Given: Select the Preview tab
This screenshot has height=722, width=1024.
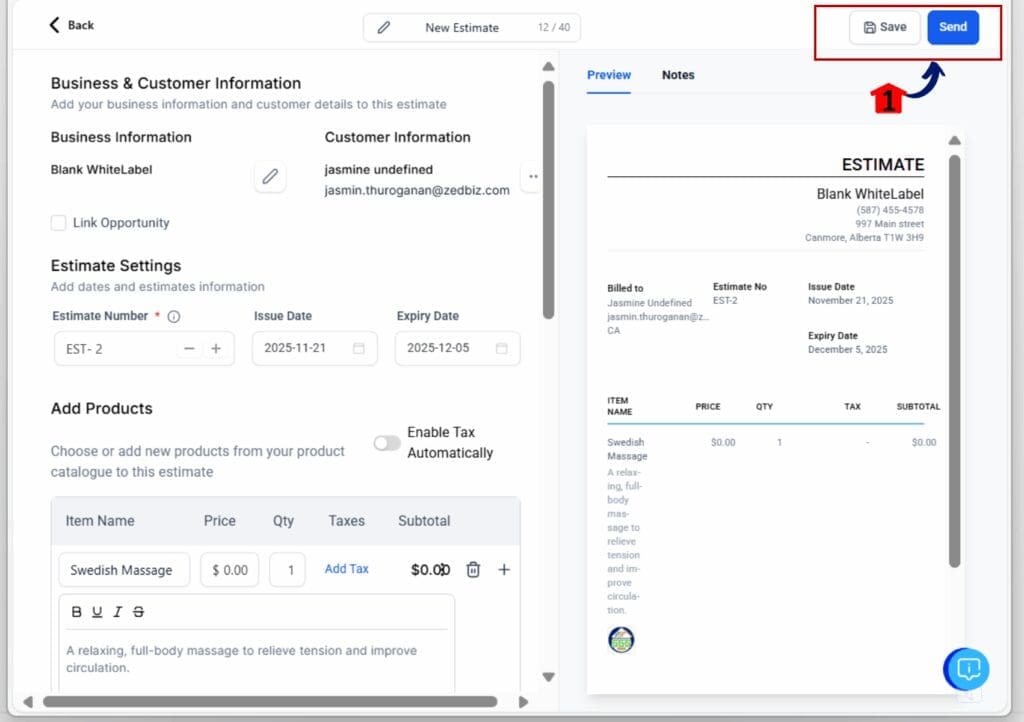Looking at the screenshot, I should click(x=609, y=75).
